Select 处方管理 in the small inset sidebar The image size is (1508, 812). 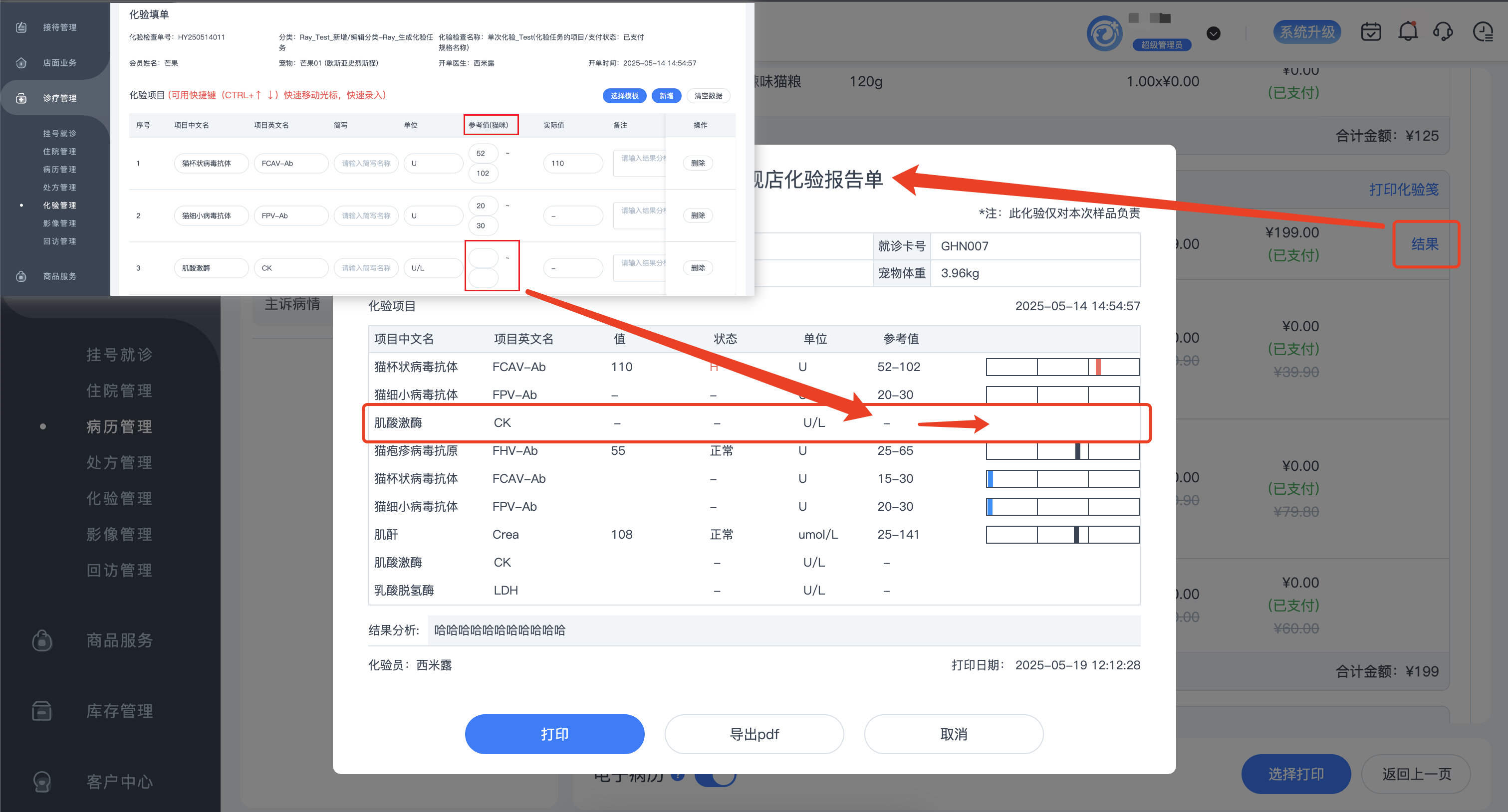(x=59, y=187)
